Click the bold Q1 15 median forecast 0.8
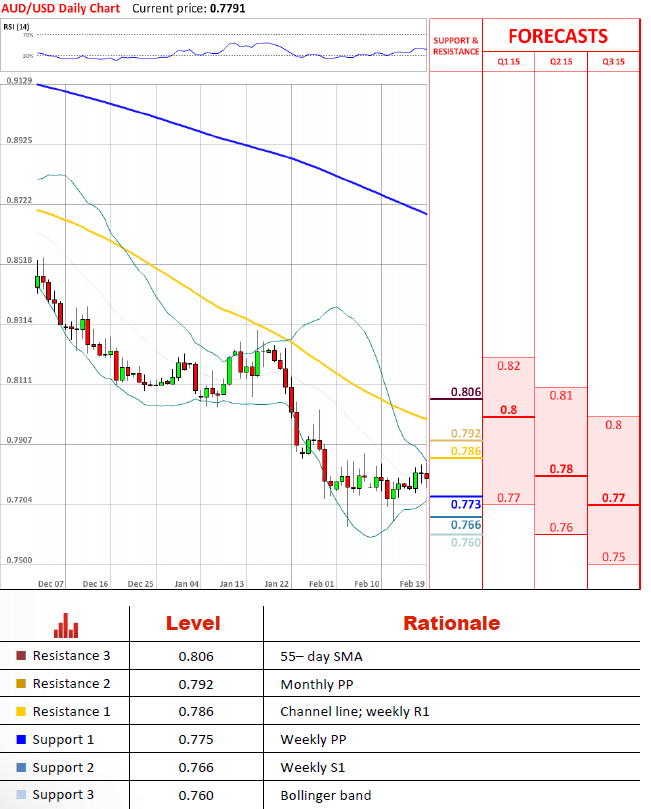 pyautogui.click(x=509, y=410)
